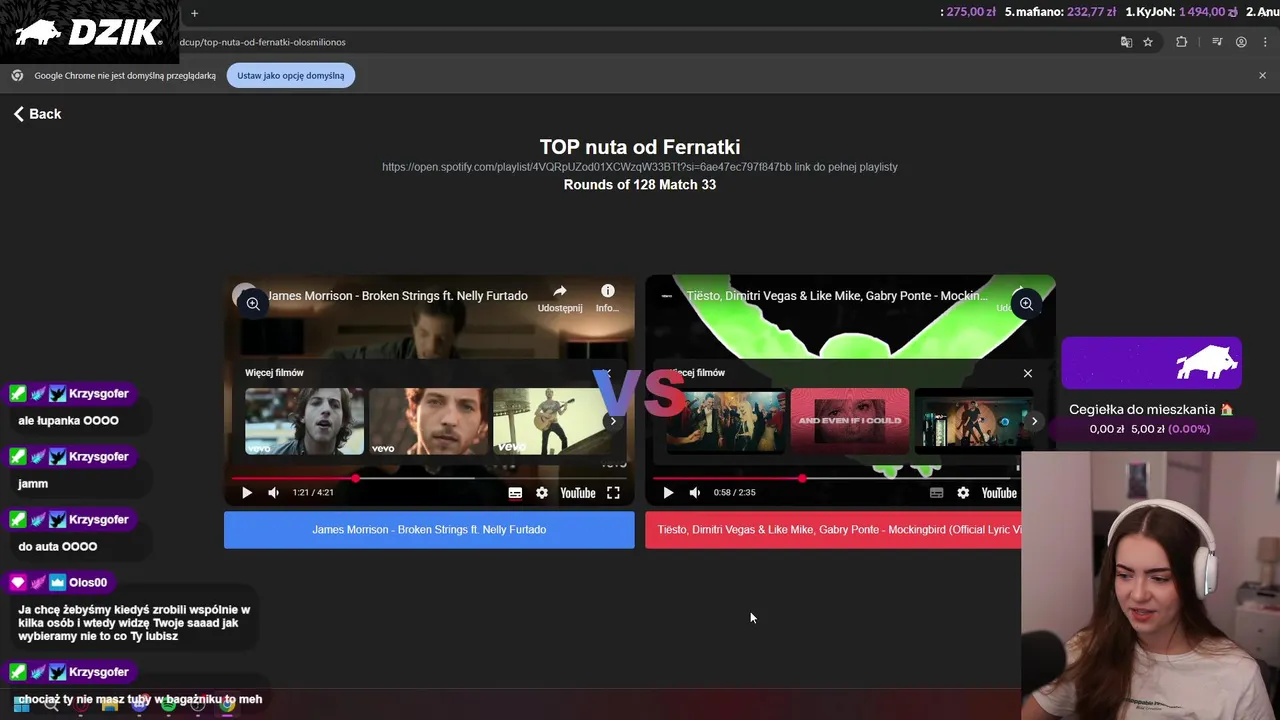Open new browser tab with plus

click(x=194, y=13)
